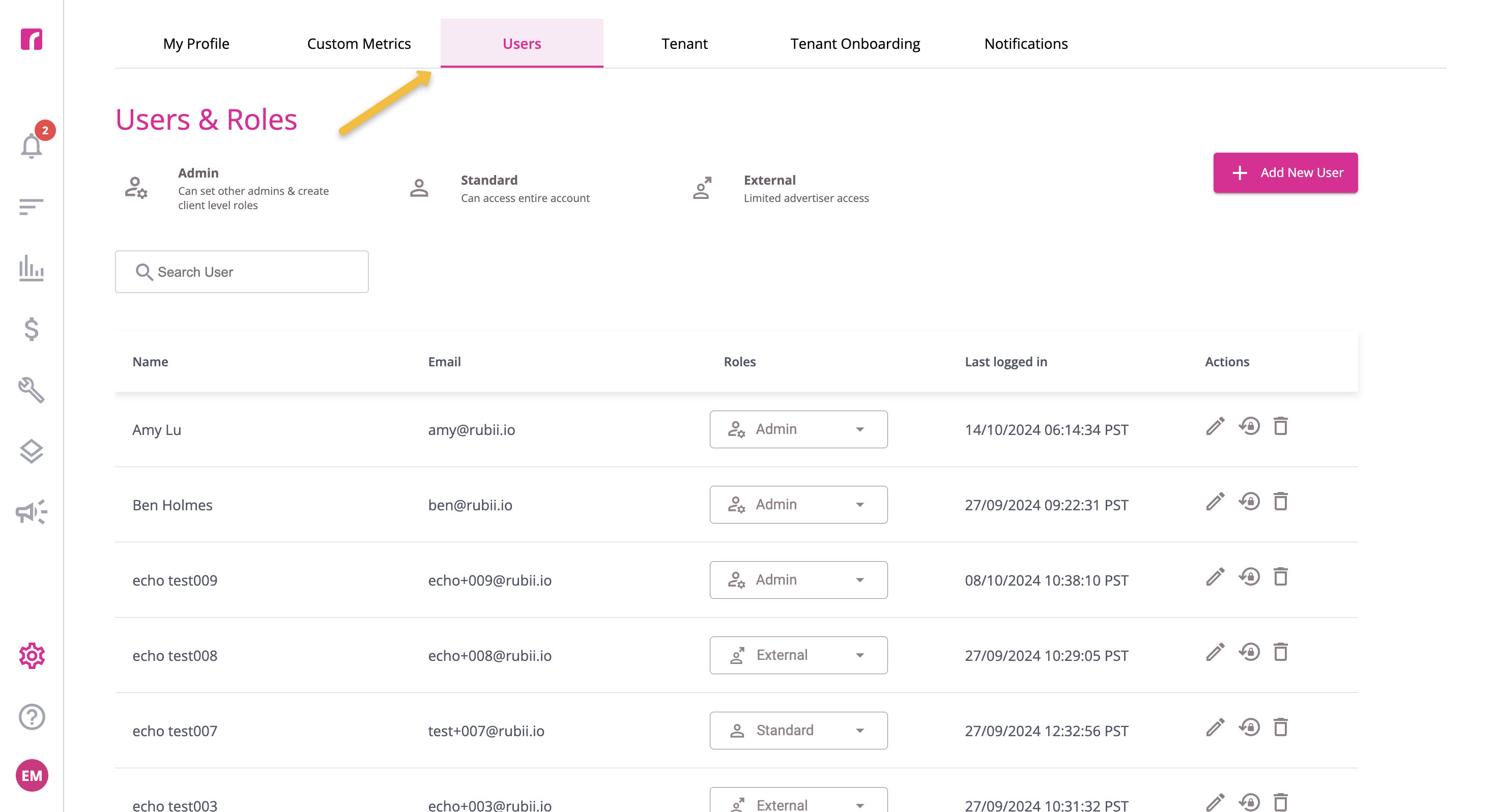Expand echo test007's Standard role dropdown

click(798, 730)
